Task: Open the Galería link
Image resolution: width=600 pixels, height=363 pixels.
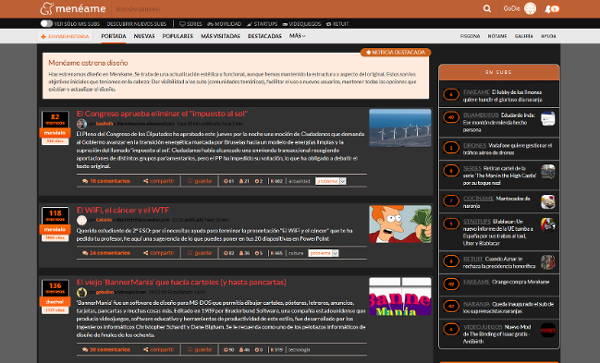Action: coord(524,36)
